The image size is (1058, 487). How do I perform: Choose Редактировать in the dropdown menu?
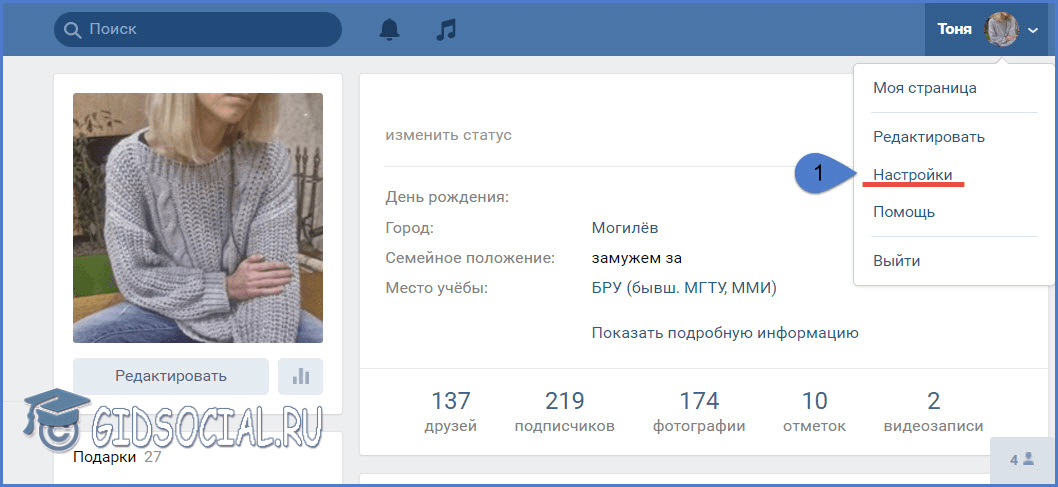(928, 137)
